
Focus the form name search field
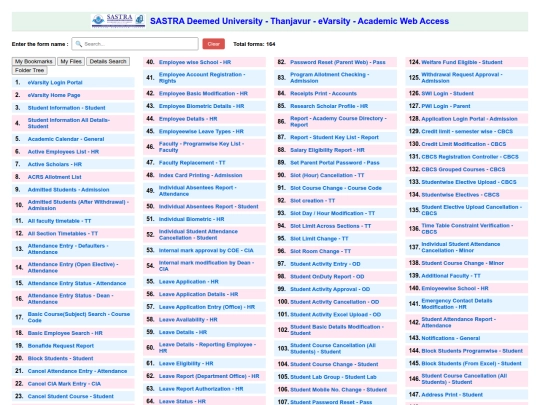(x=135, y=44)
